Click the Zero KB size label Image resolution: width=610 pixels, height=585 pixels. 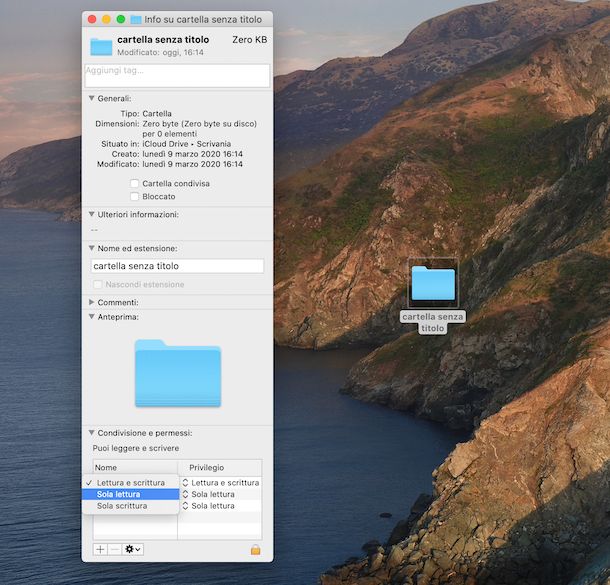pyautogui.click(x=249, y=40)
